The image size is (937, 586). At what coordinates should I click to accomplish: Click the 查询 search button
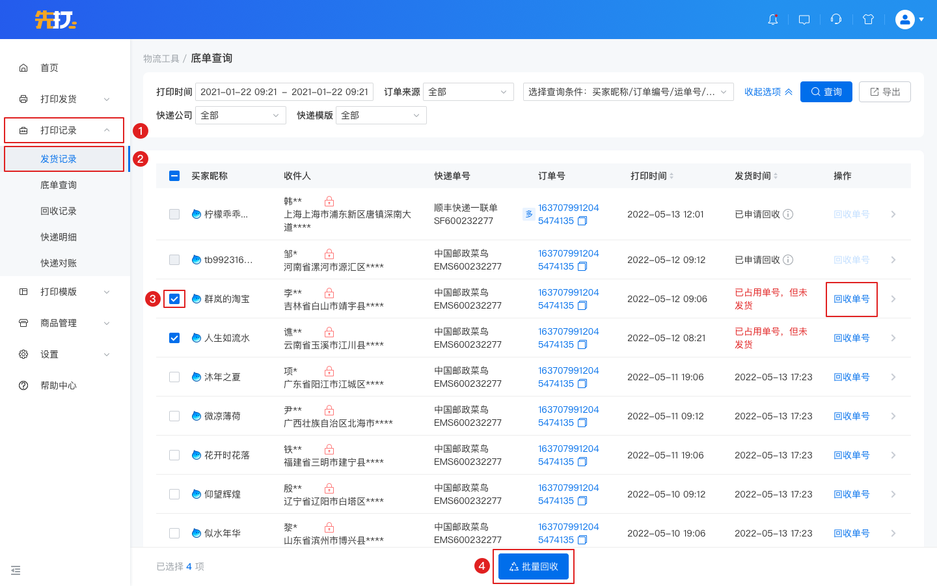(826, 92)
